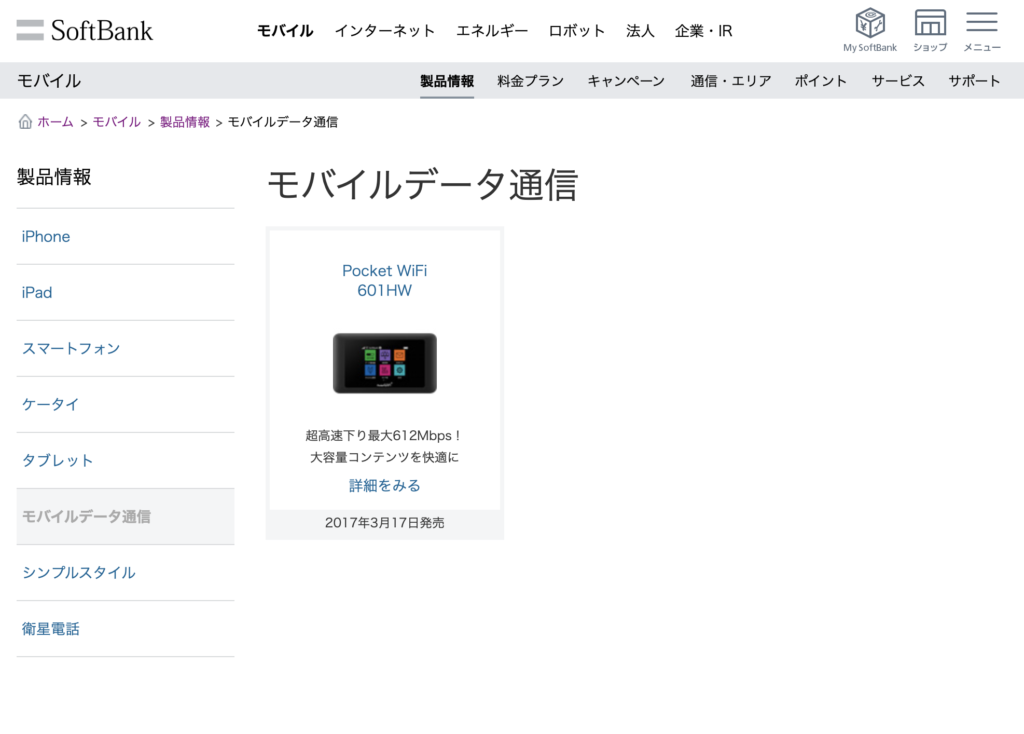
Task: Open the サポート tab
Action: click(x=974, y=81)
